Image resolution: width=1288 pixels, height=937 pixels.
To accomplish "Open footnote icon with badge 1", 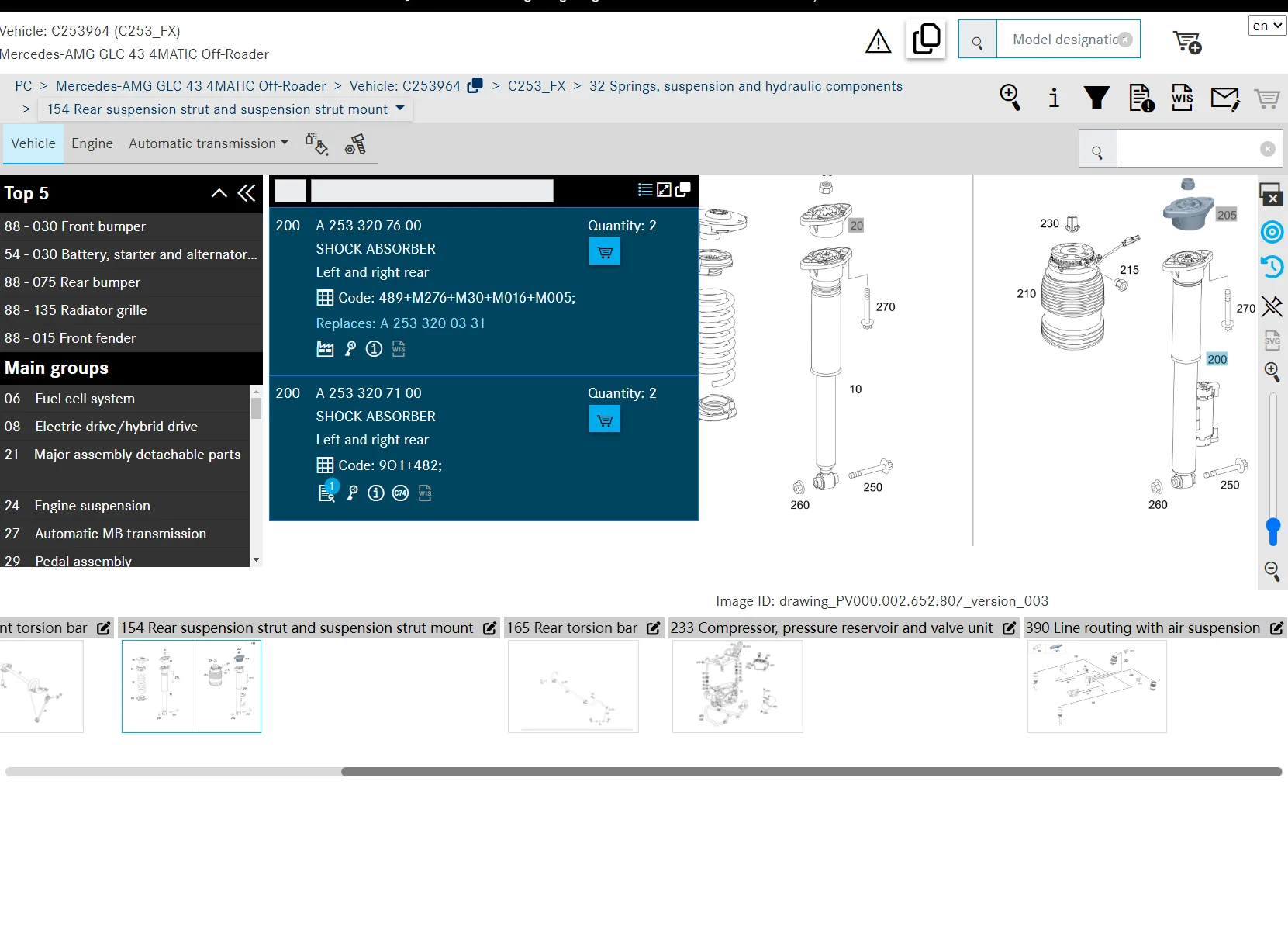I will pos(329,491).
